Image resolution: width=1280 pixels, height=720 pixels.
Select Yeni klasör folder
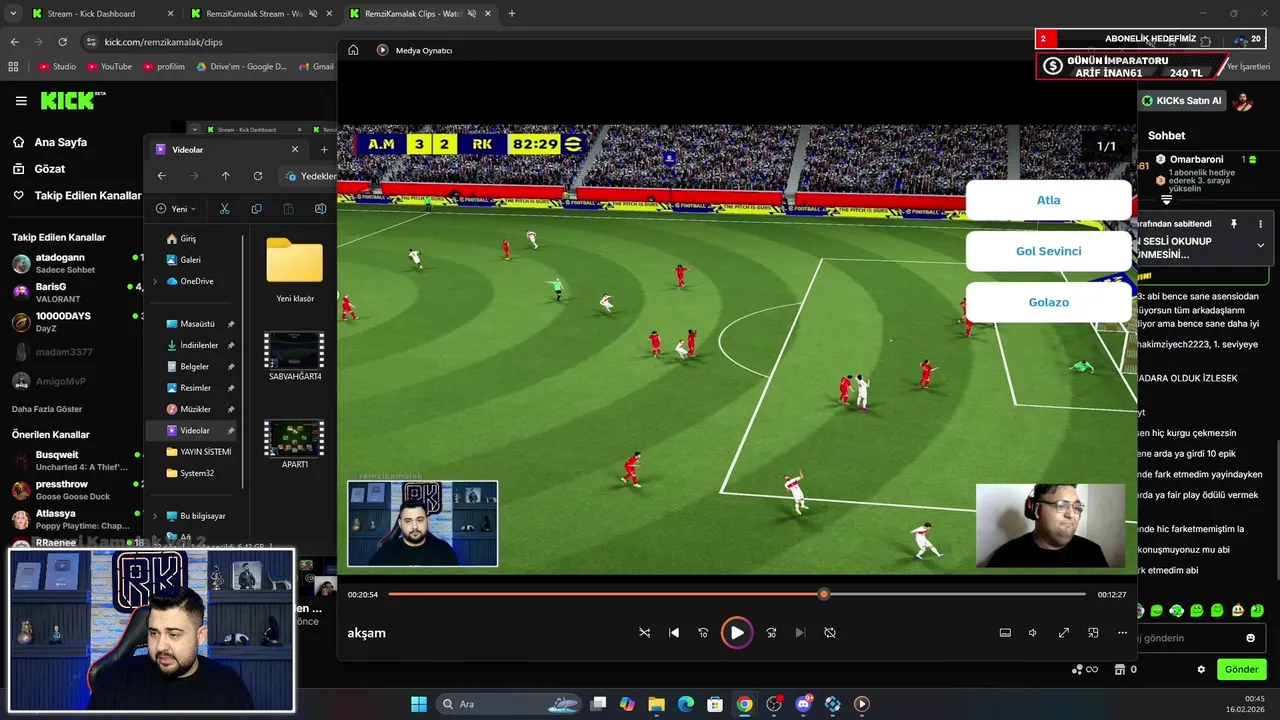pyautogui.click(x=295, y=270)
